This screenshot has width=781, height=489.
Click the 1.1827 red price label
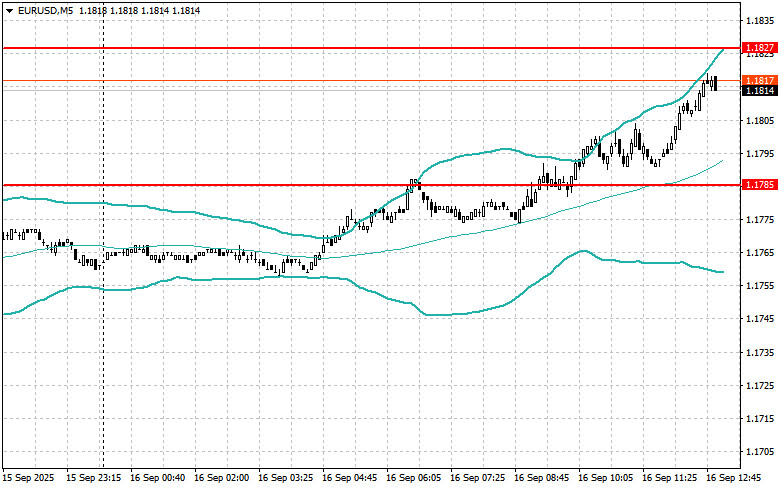pyautogui.click(x=760, y=48)
